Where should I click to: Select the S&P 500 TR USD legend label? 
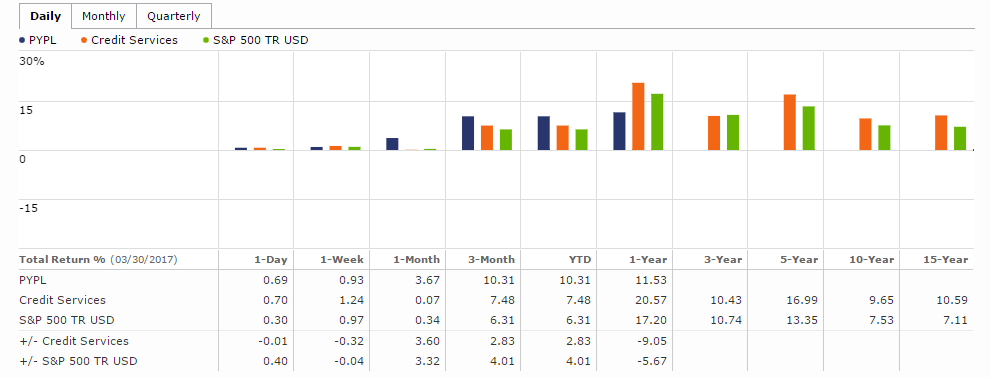coord(261,40)
